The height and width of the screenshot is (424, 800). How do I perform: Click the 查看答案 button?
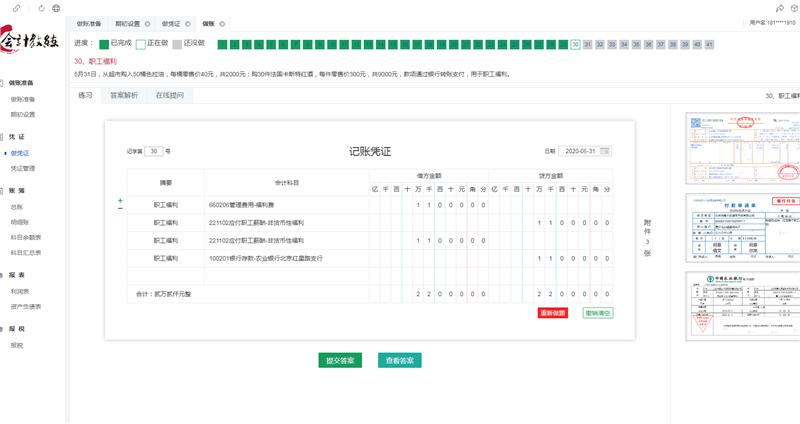[x=400, y=360]
